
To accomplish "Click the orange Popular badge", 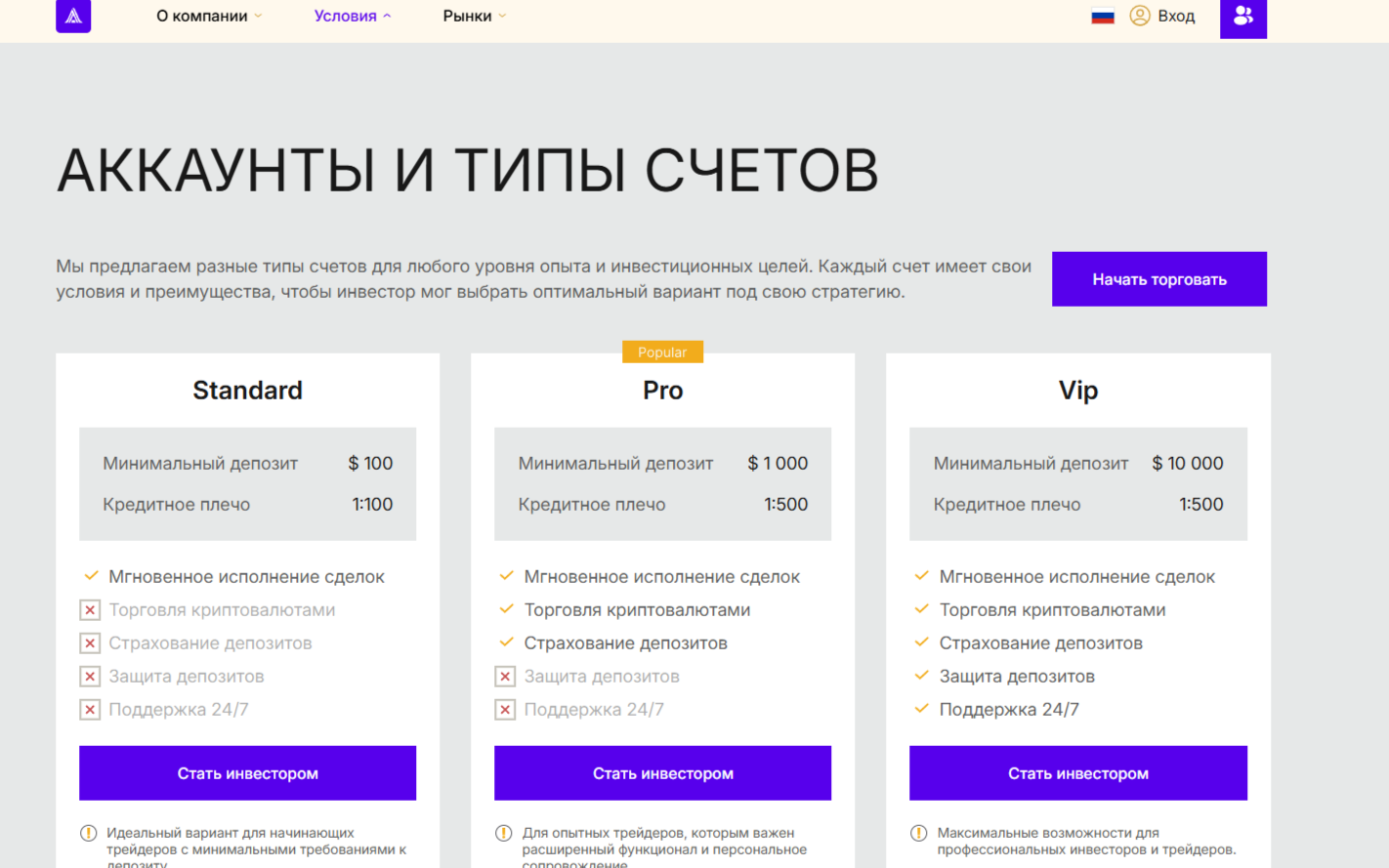I will (x=662, y=351).
